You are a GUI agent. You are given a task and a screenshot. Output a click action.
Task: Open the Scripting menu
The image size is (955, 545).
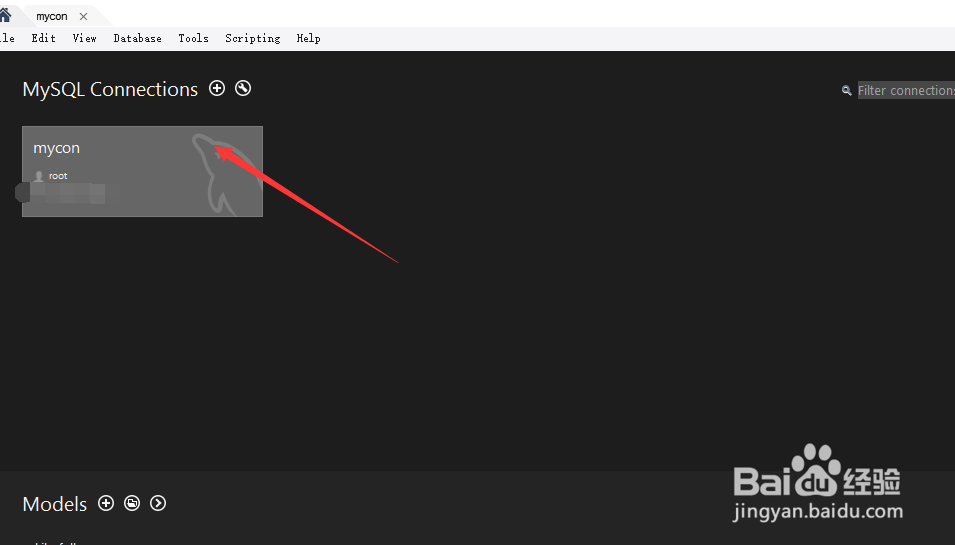pyautogui.click(x=253, y=38)
